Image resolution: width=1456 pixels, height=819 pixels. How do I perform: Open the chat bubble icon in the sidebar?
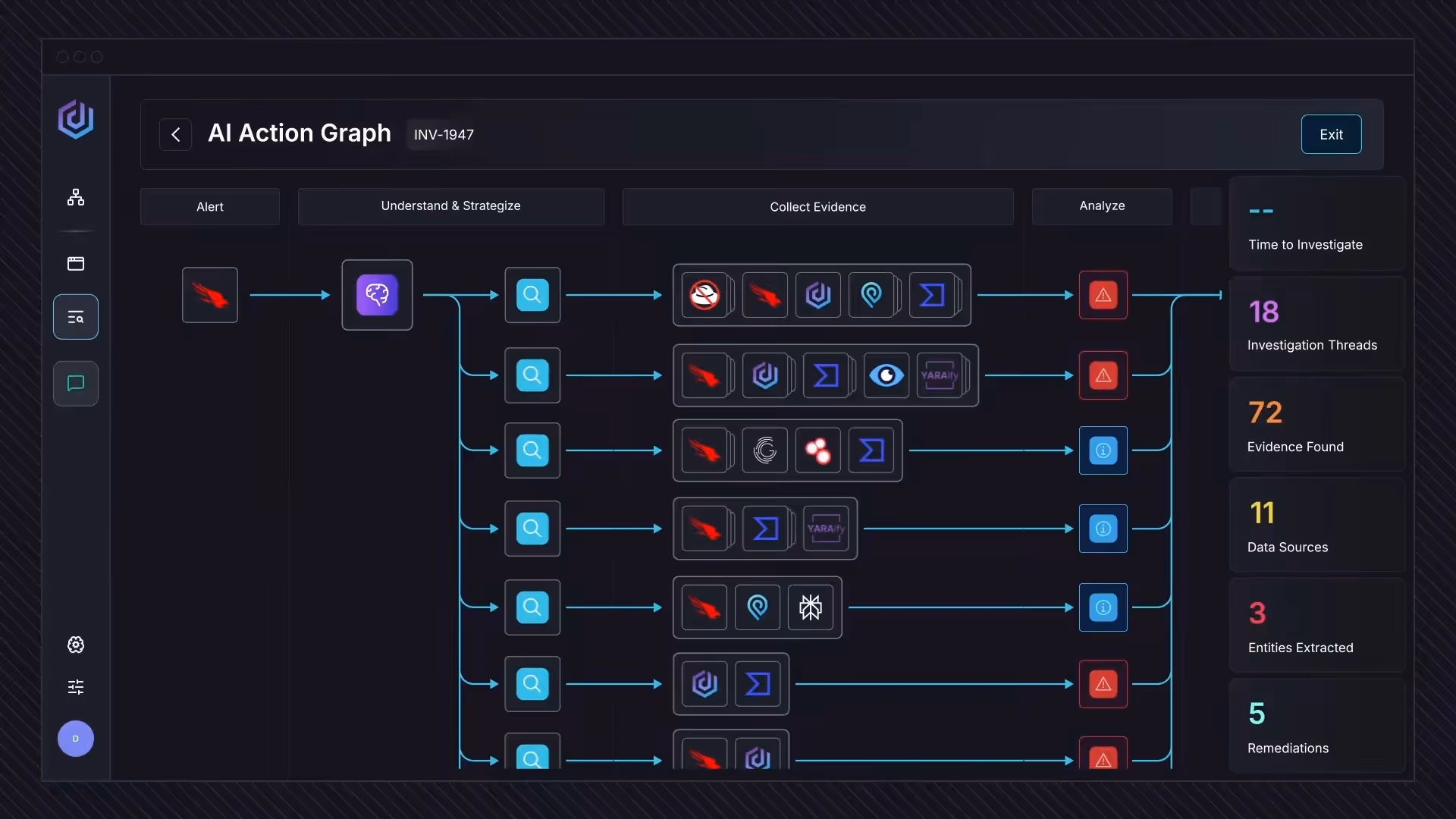76,384
